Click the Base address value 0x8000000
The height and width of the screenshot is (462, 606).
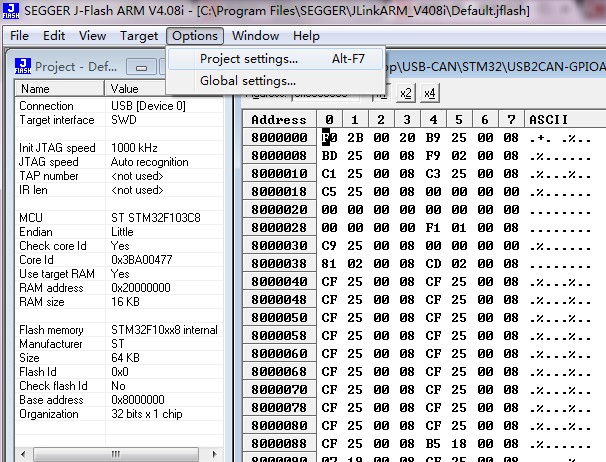coord(138,400)
